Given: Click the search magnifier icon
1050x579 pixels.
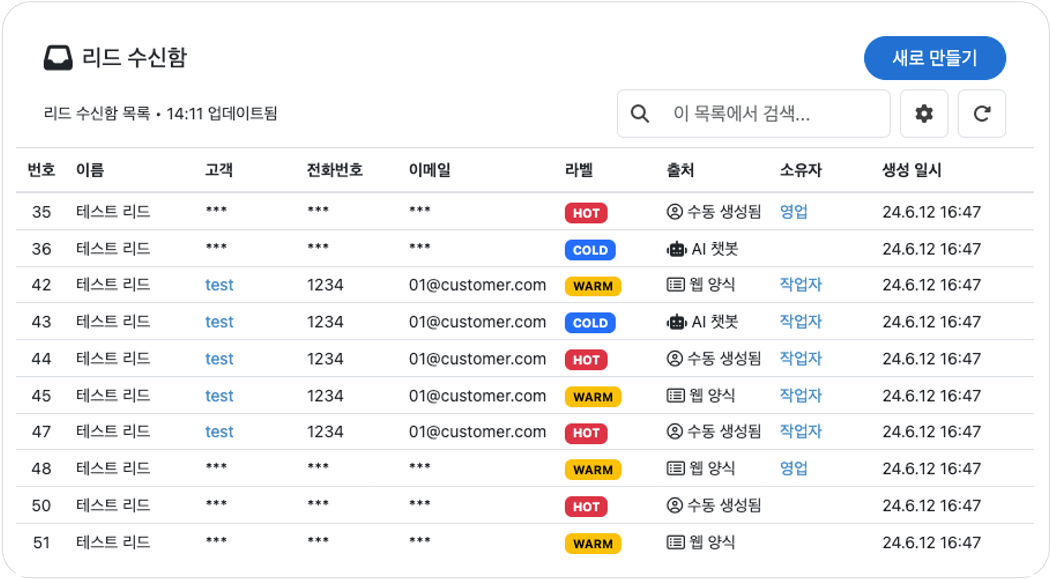Looking at the screenshot, I should (640, 114).
